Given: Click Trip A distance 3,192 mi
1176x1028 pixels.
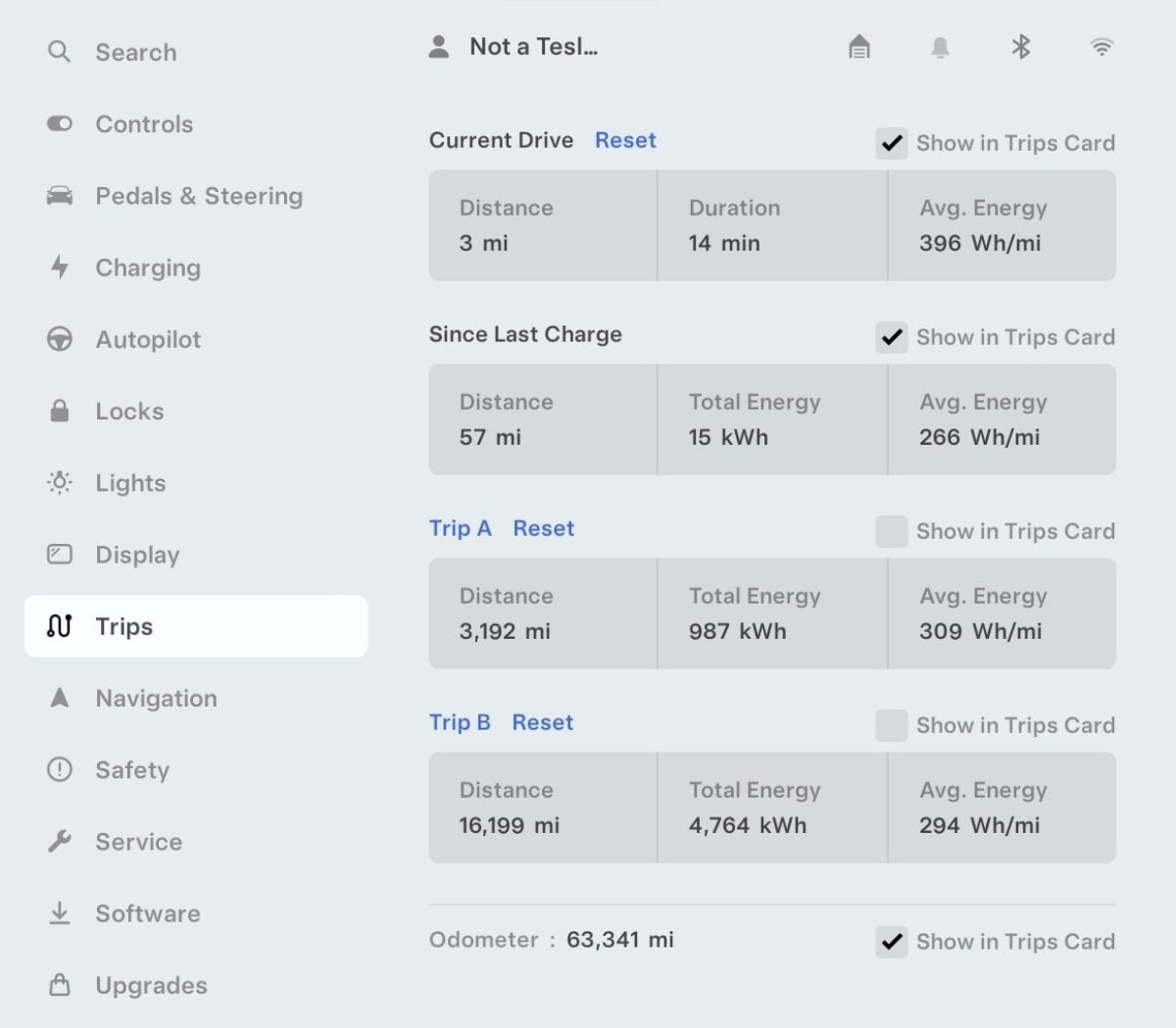Looking at the screenshot, I should point(505,631).
